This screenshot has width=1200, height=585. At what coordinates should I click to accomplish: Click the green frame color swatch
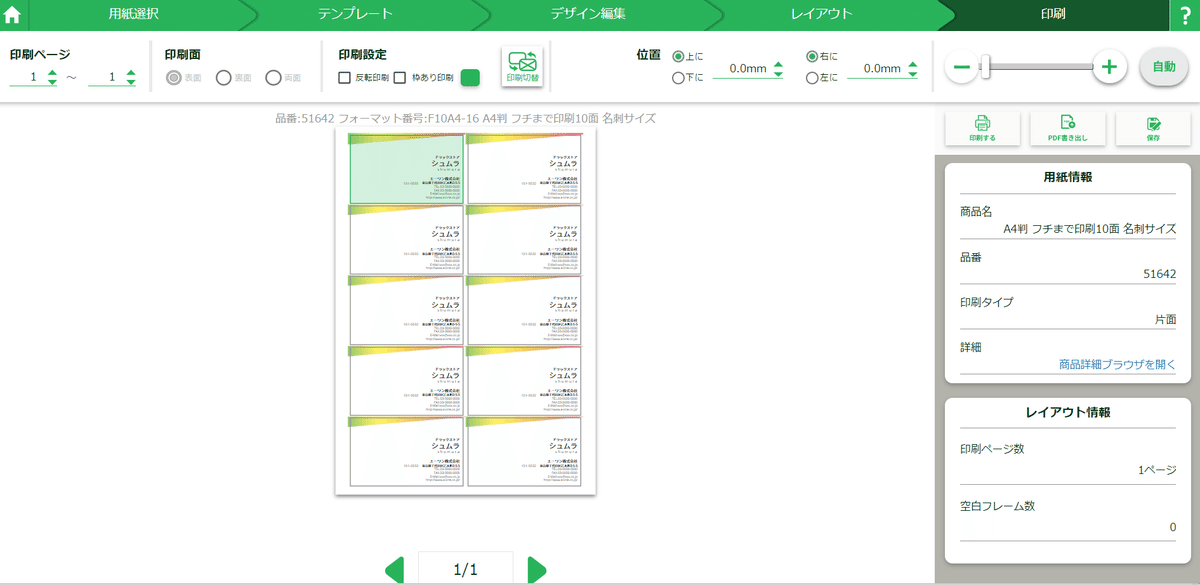tap(470, 77)
